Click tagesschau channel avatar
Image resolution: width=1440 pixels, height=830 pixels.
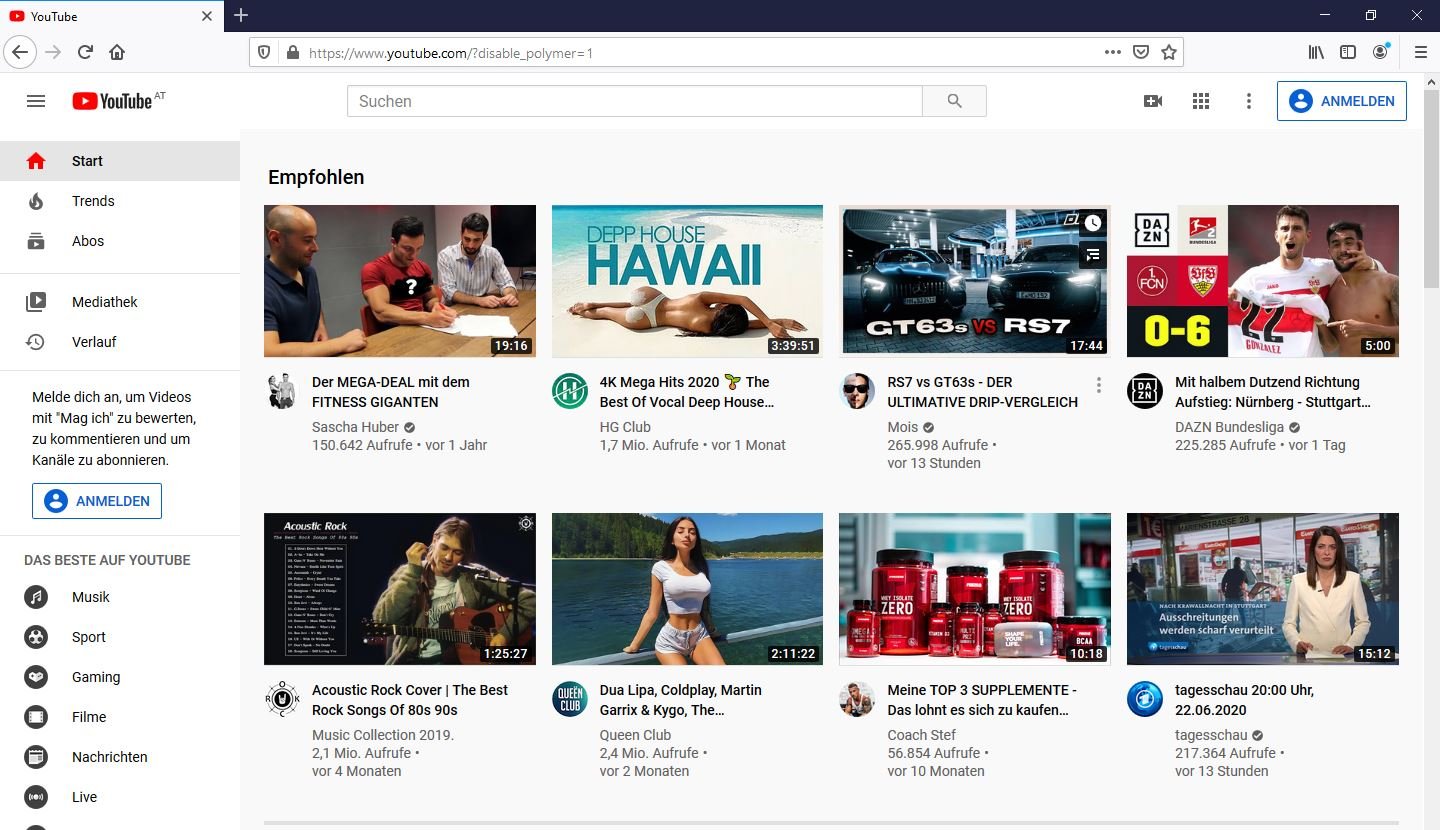(1145, 699)
